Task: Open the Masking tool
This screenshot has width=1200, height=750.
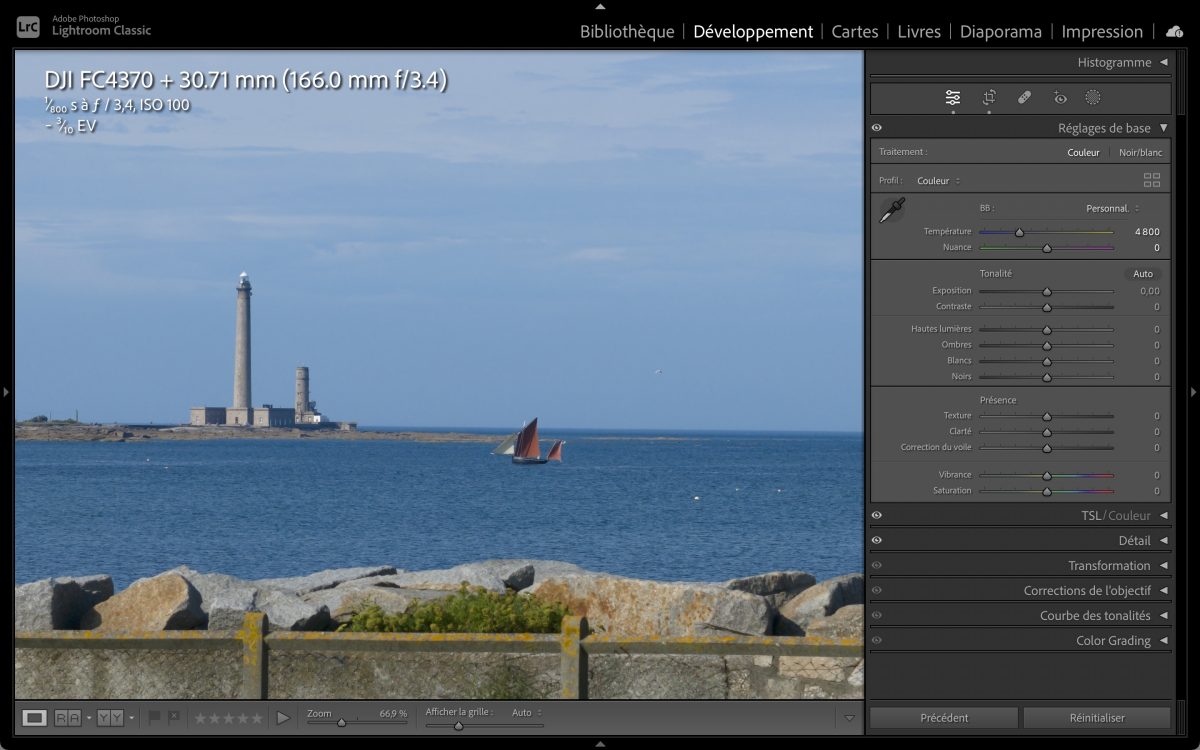Action: 1093,97
